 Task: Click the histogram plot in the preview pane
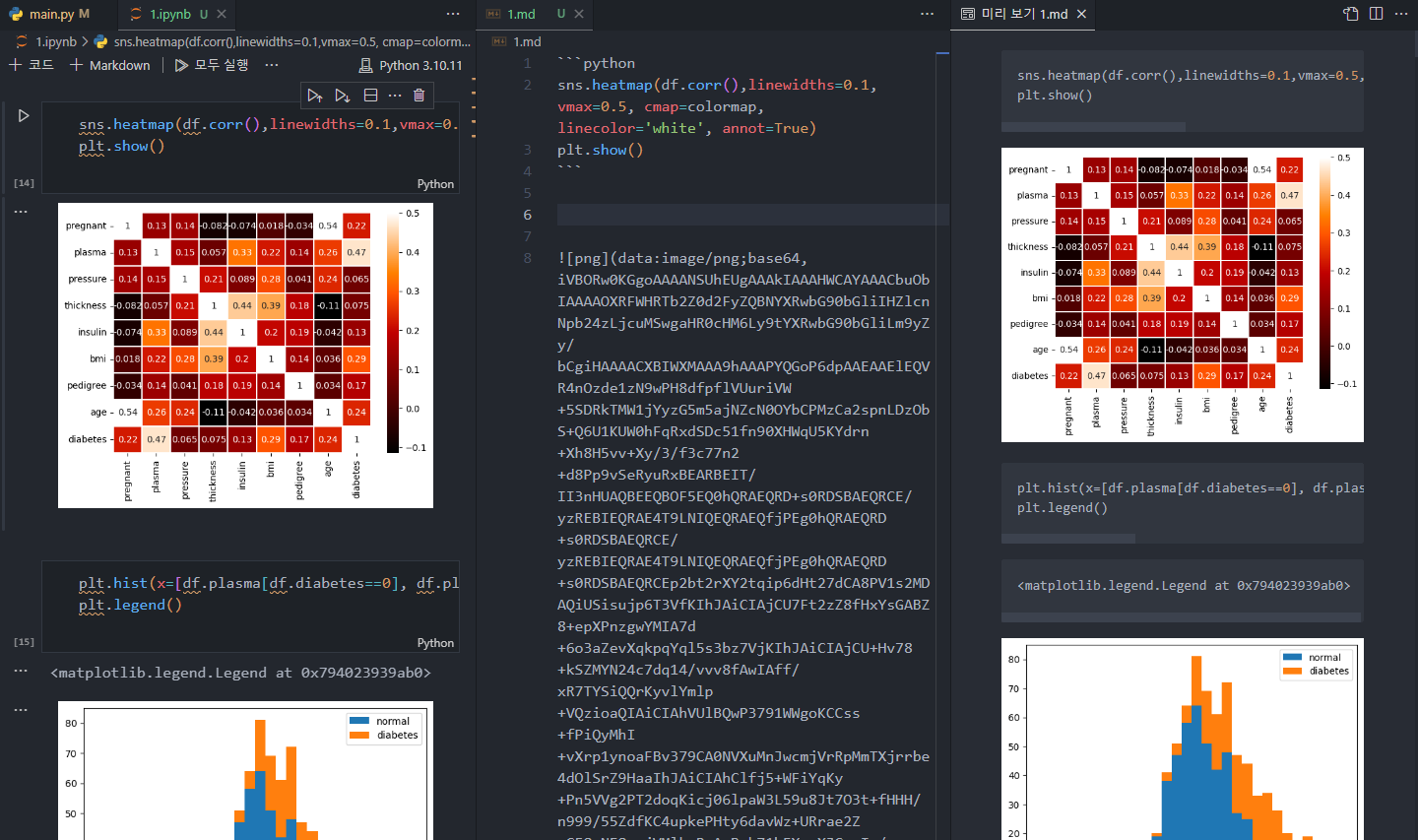coord(1183,739)
